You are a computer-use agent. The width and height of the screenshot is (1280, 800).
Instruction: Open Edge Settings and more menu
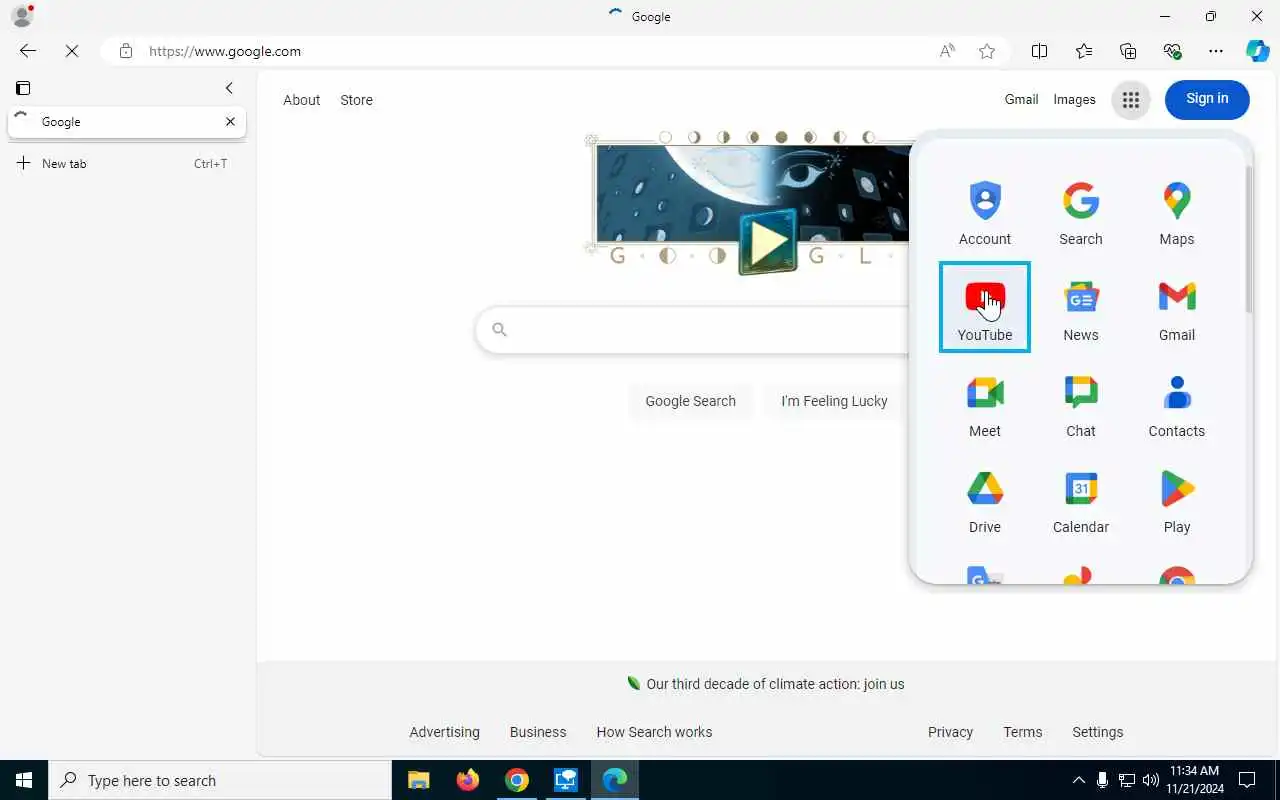(x=1216, y=51)
